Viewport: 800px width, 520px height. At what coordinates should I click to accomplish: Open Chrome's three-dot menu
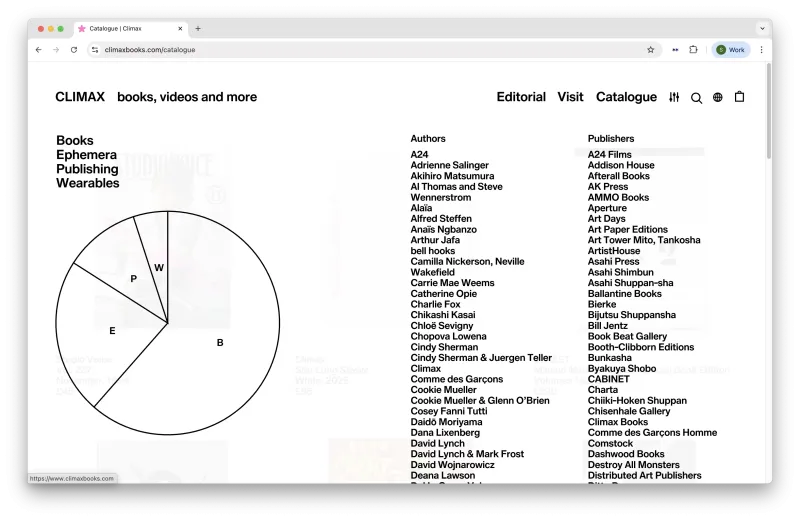(x=761, y=49)
